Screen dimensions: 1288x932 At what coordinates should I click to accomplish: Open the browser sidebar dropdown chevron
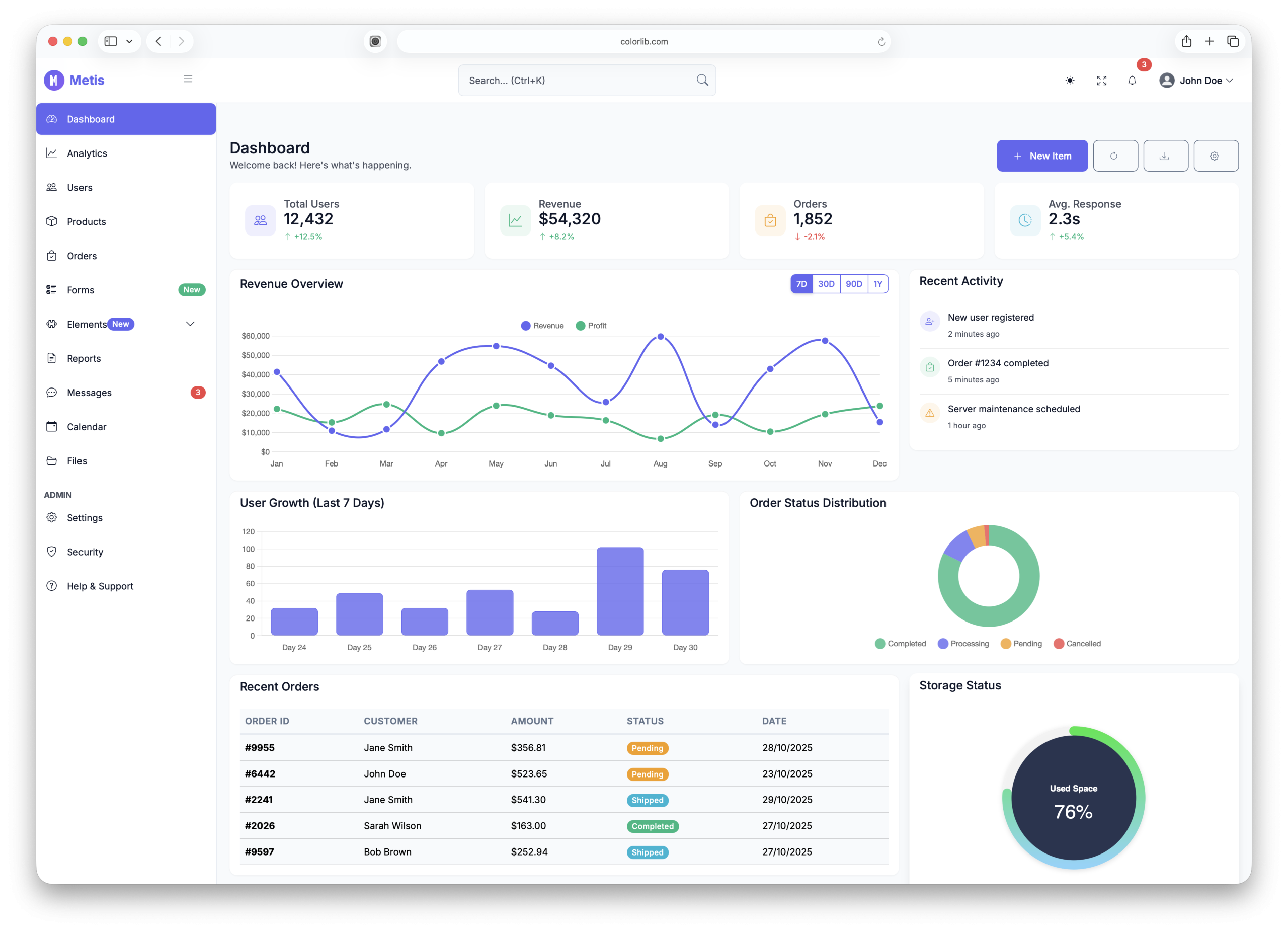[x=129, y=41]
